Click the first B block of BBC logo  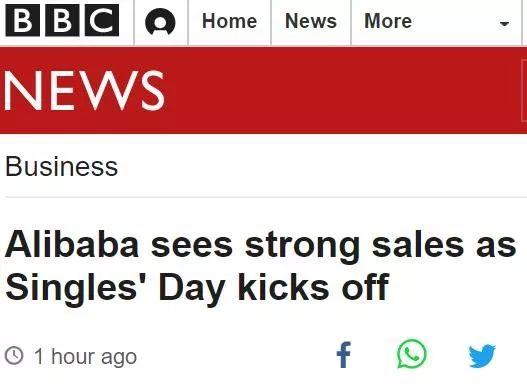coord(23,22)
